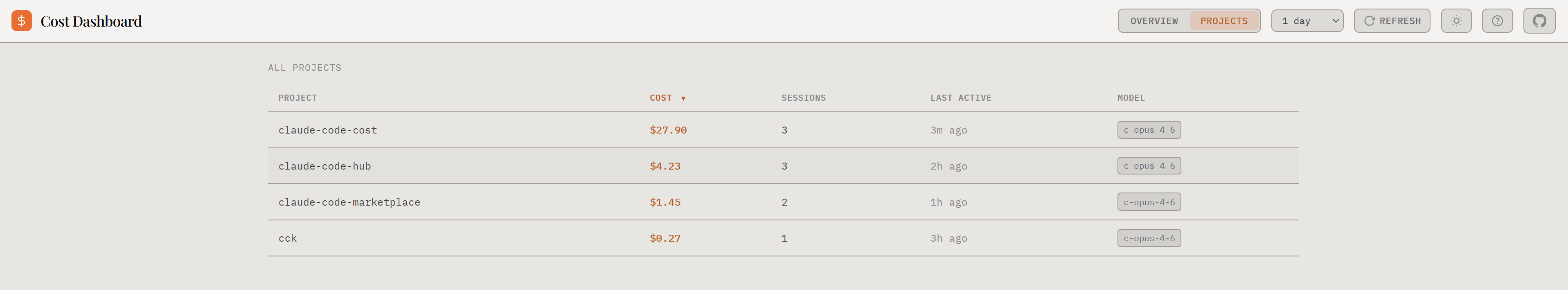The width and height of the screenshot is (1568, 290).
Task: Click the model badge in the cck row
Action: (x=1149, y=238)
